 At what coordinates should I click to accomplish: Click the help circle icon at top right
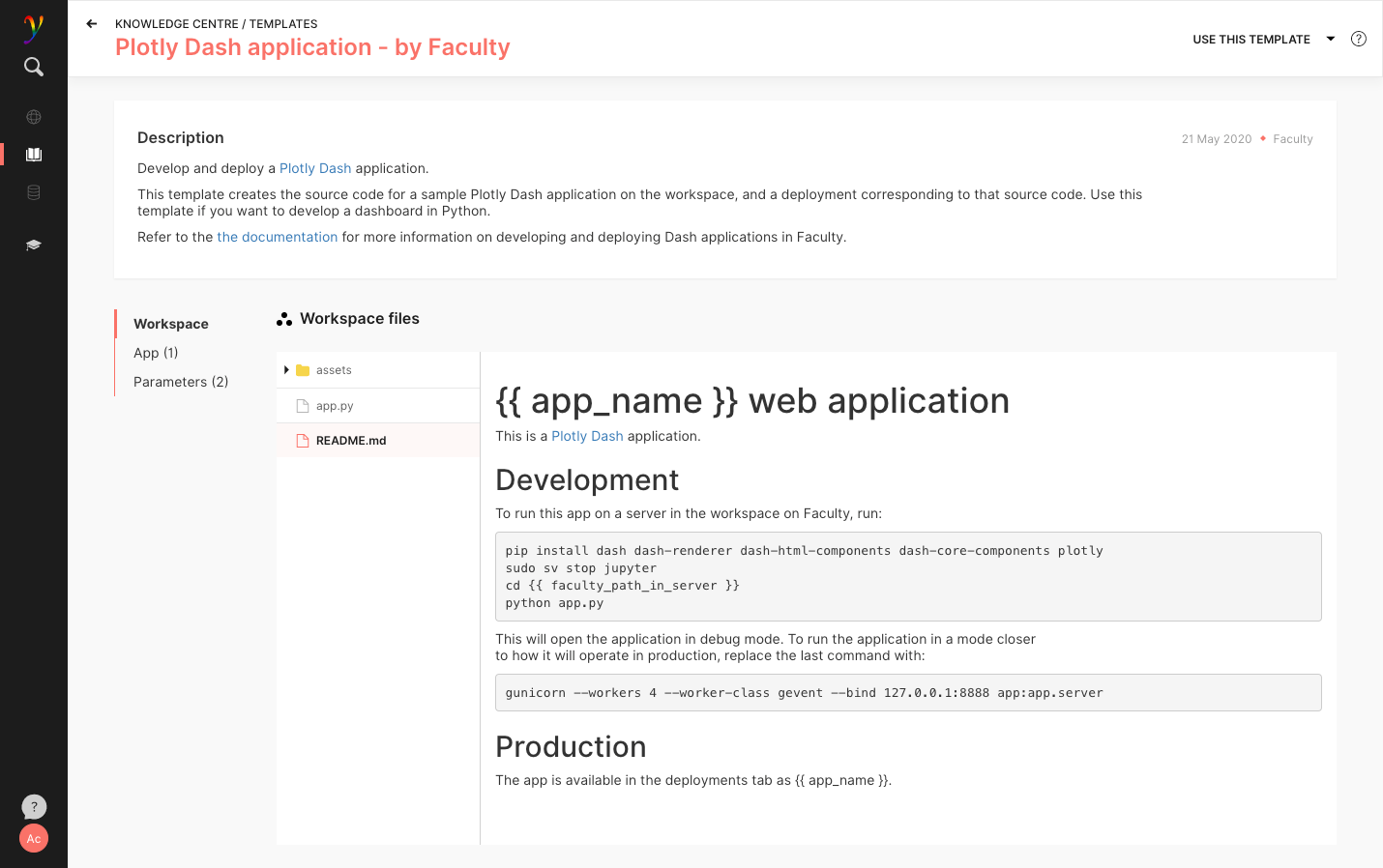[1358, 40]
